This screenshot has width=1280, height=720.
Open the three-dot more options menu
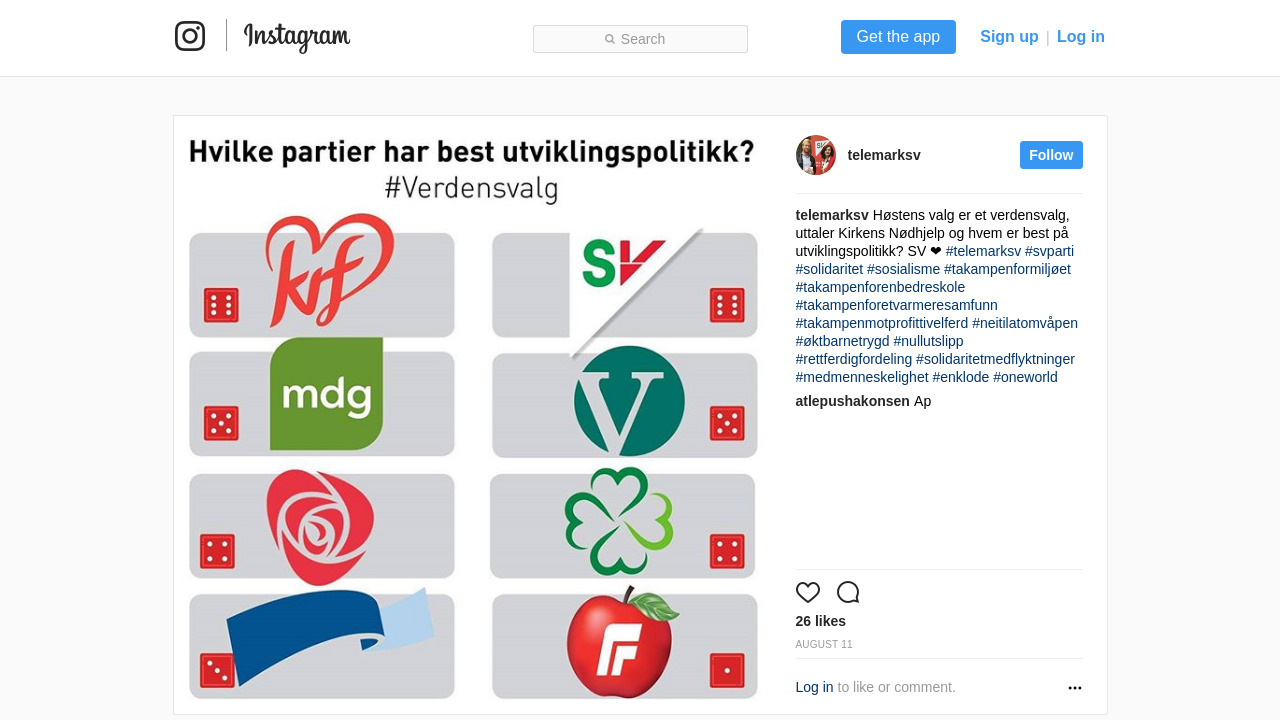(x=1075, y=688)
